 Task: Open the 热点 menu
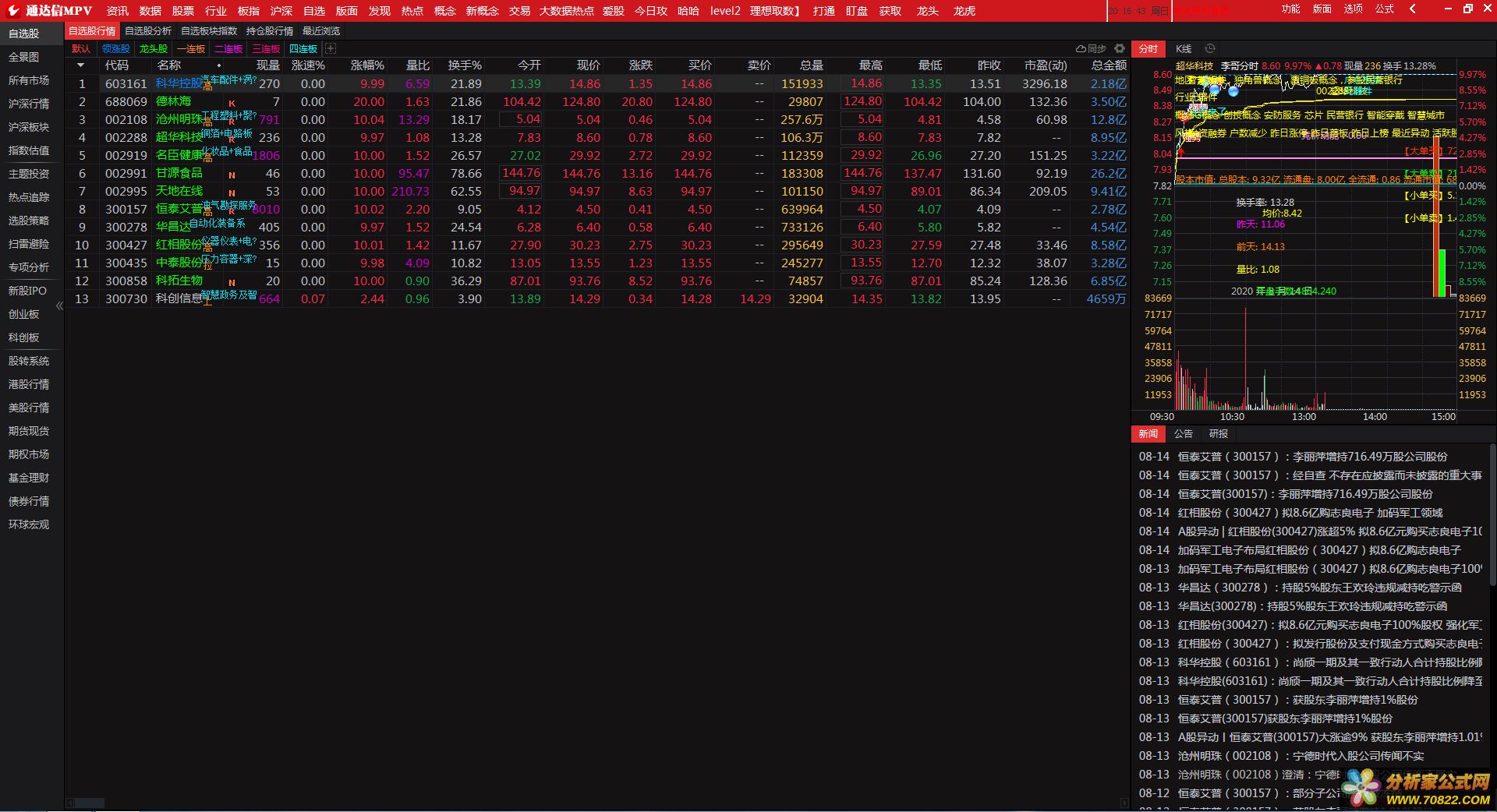(412, 11)
